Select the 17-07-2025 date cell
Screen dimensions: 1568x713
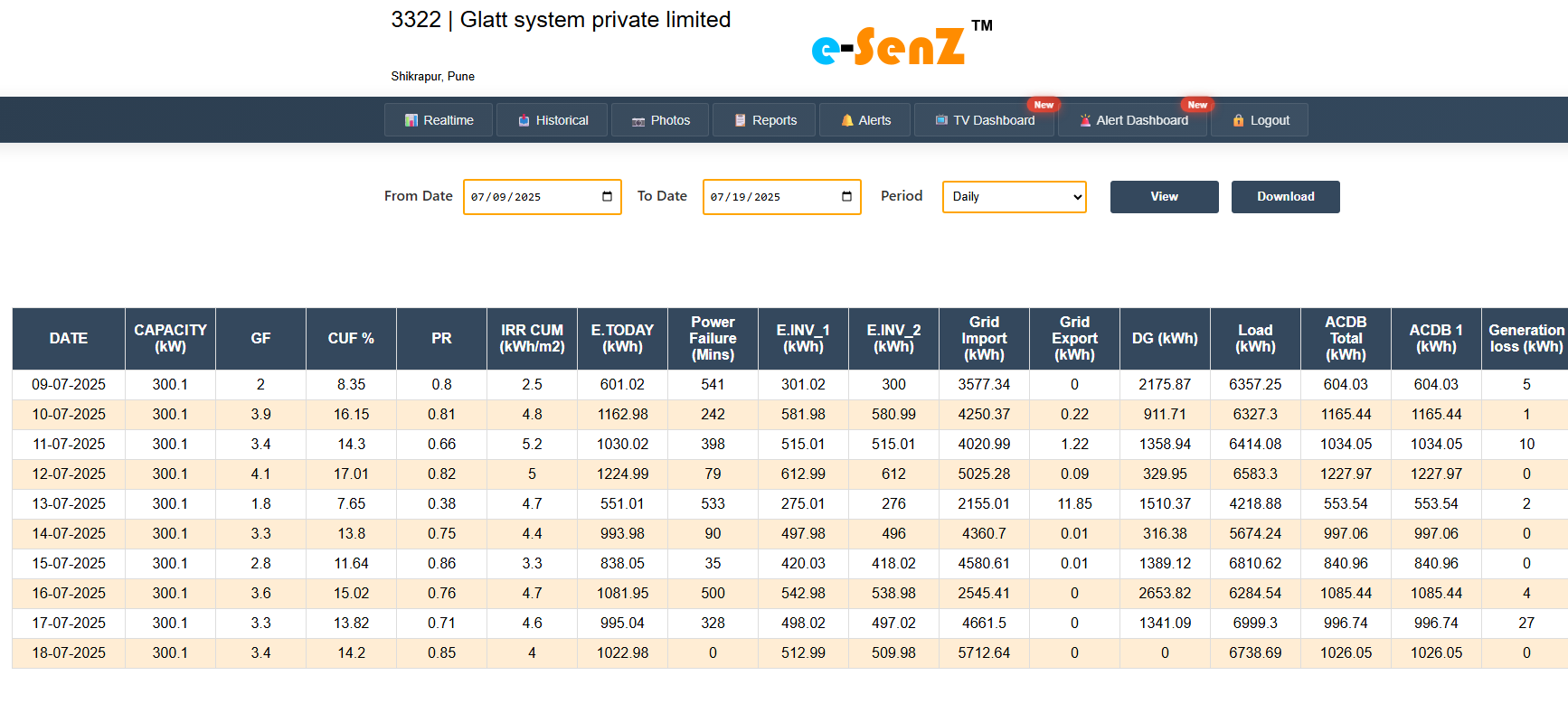tap(69, 623)
